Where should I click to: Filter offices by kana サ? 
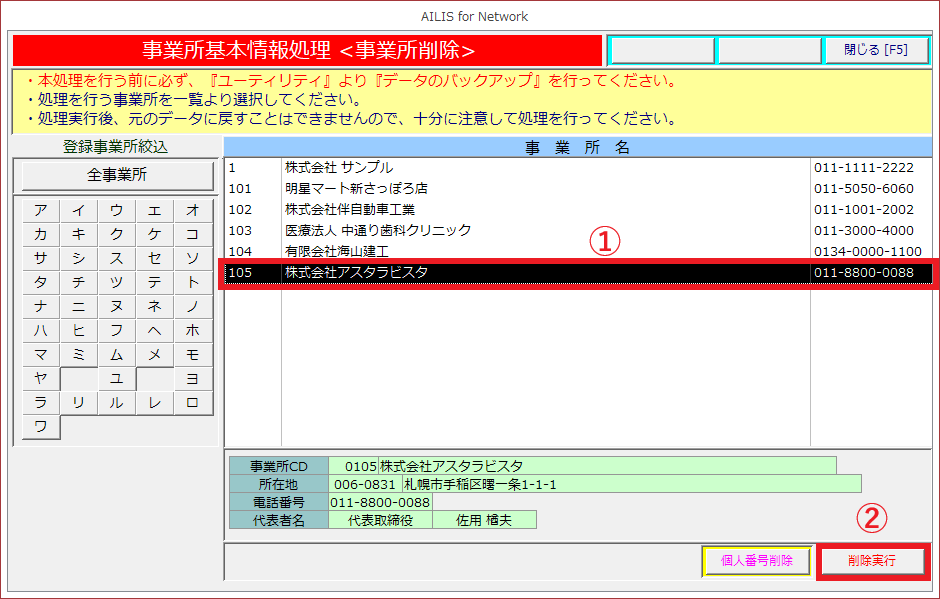pyautogui.click(x=41, y=259)
